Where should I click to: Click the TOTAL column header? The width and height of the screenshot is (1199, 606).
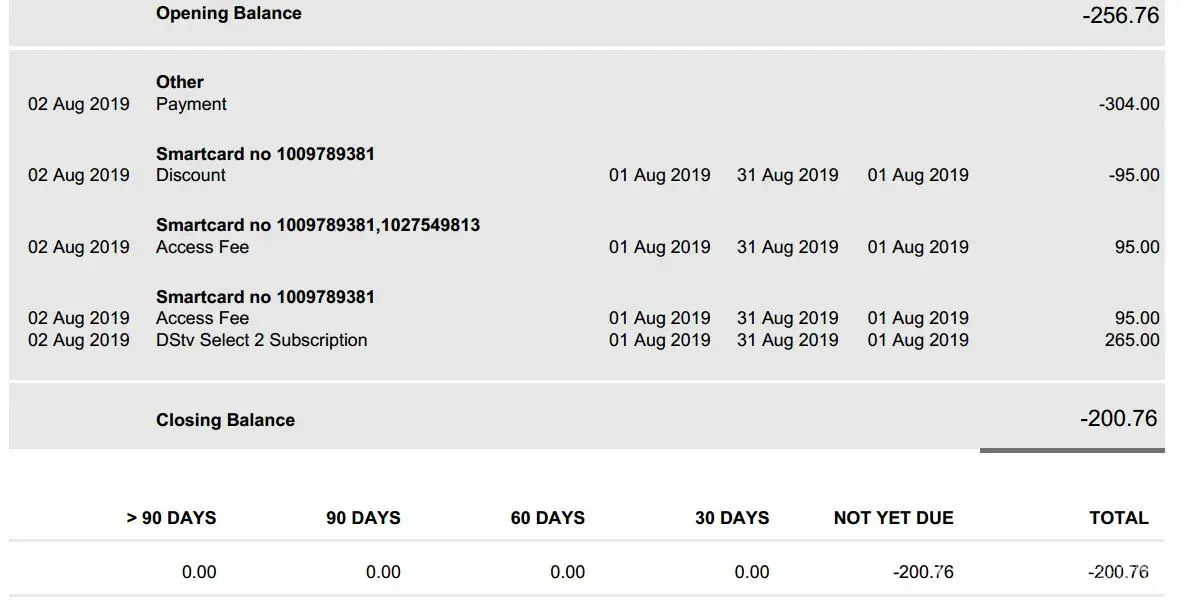(1118, 518)
